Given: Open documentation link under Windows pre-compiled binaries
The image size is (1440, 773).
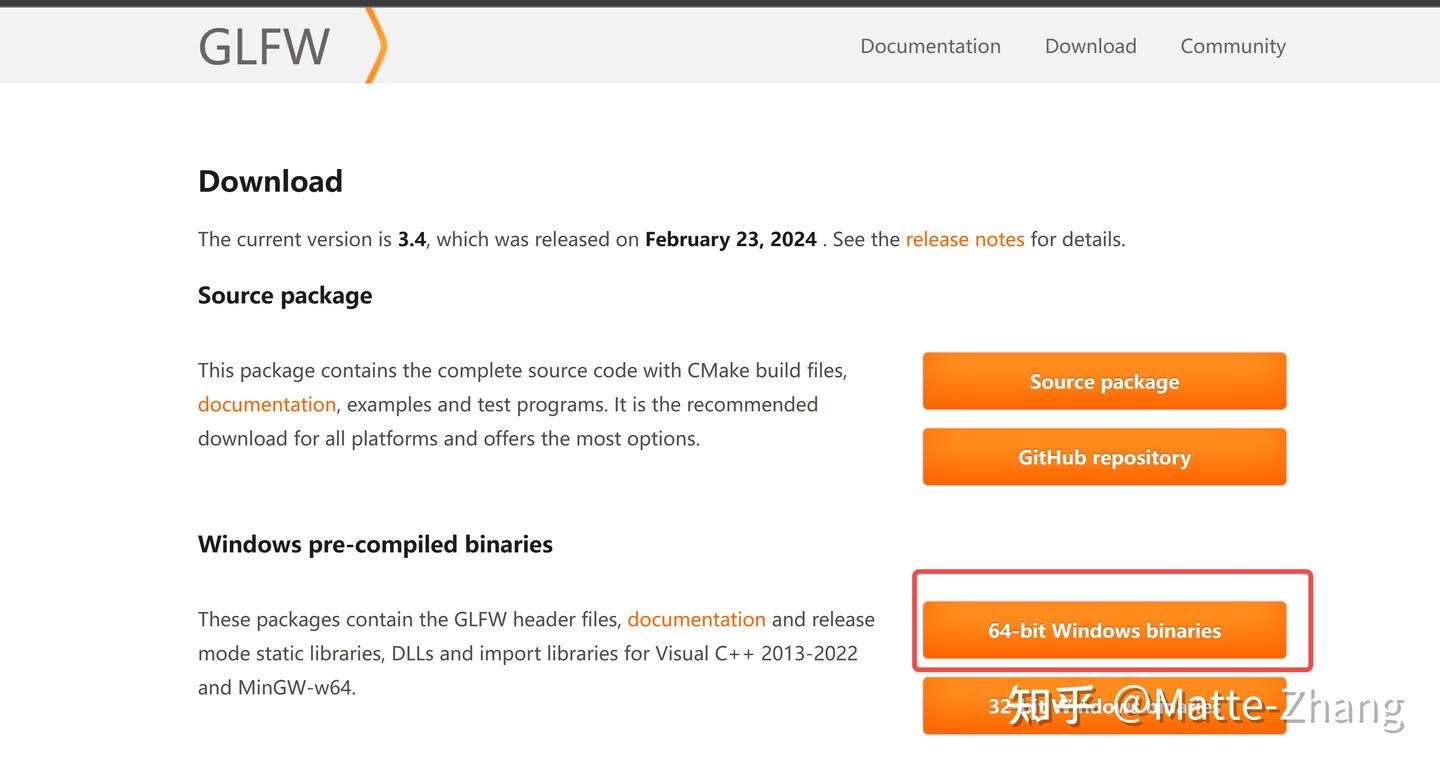Looking at the screenshot, I should pyautogui.click(x=697, y=619).
